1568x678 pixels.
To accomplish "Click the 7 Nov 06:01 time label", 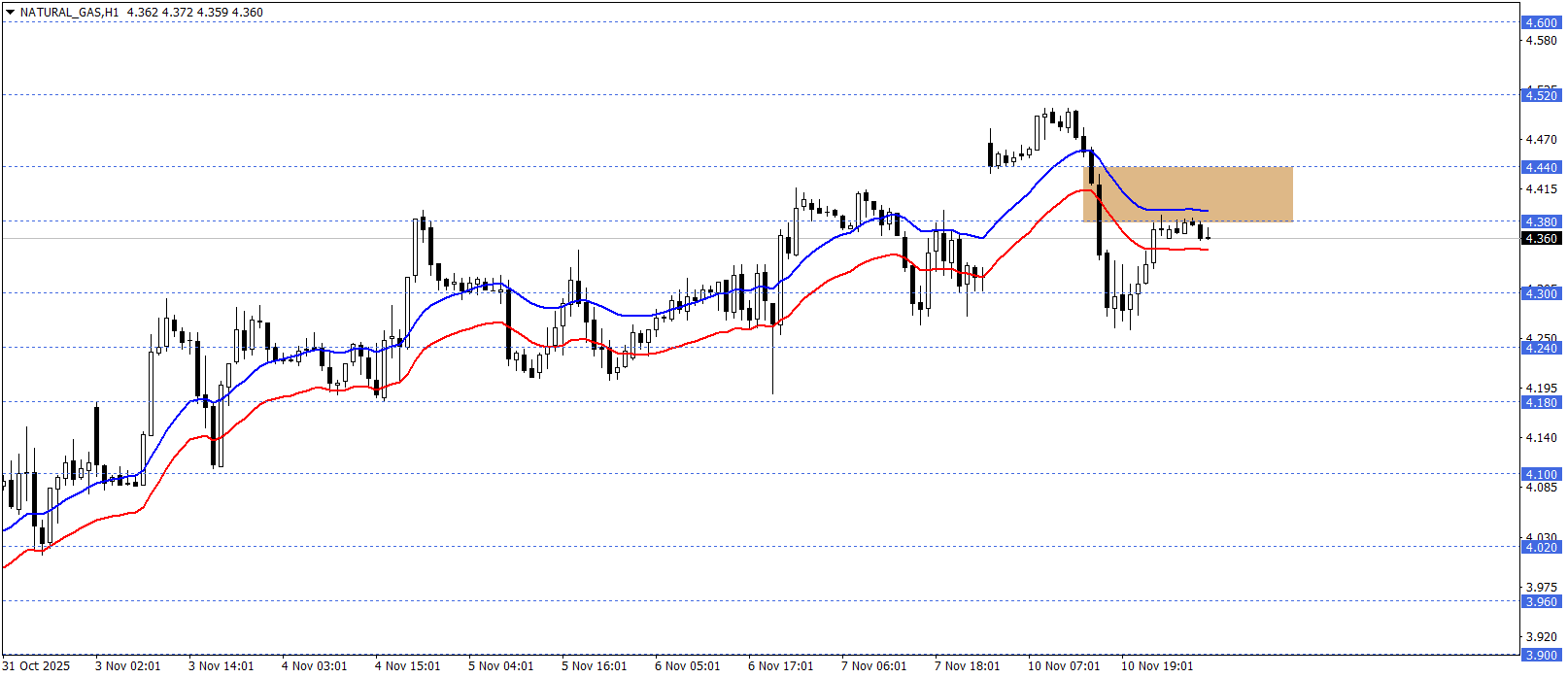I will coord(873,665).
